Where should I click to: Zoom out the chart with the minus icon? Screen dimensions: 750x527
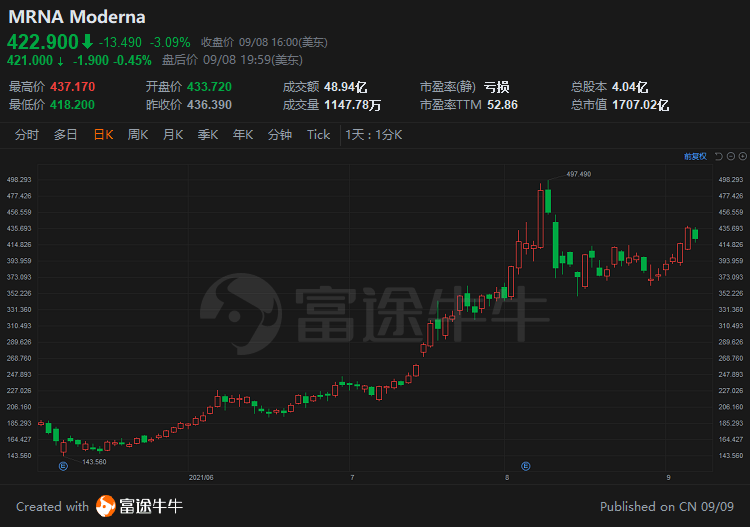pyautogui.click(x=731, y=156)
